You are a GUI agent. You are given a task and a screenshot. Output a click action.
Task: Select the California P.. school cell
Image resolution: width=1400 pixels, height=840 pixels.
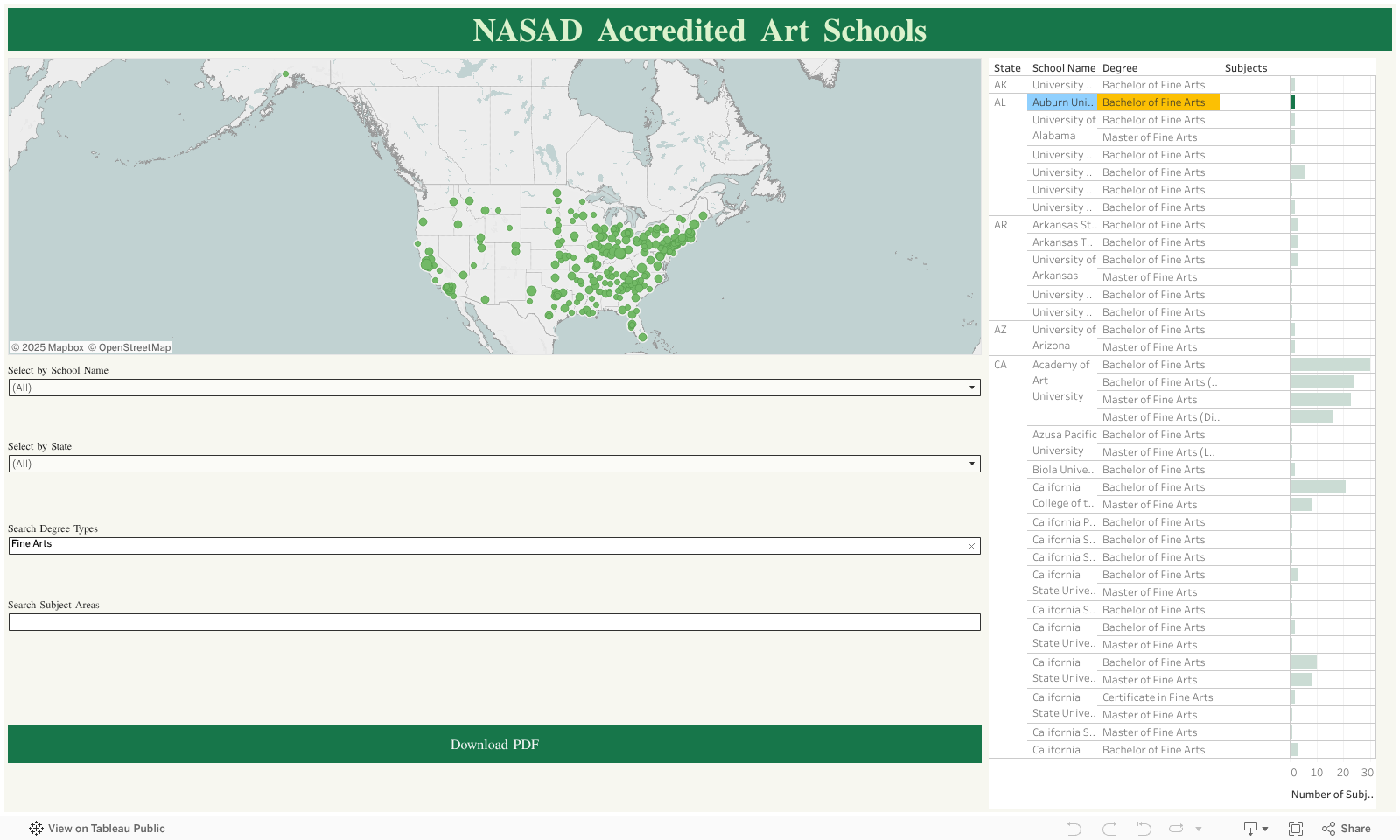(1064, 522)
